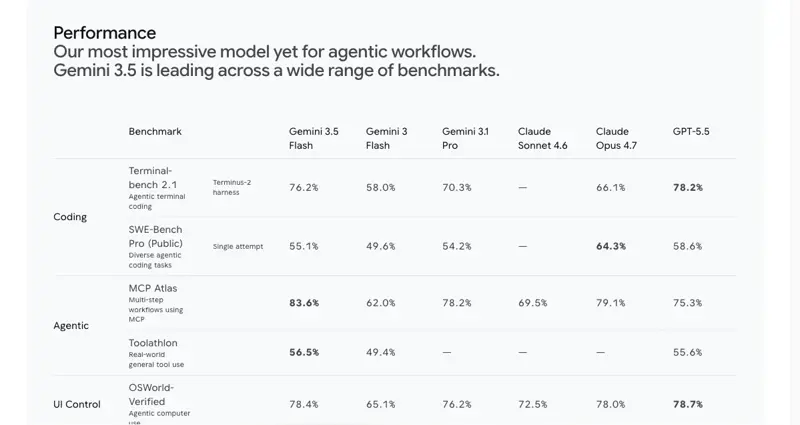Click the SWE-Bench Pro (Public) benchmark name

pos(156,236)
